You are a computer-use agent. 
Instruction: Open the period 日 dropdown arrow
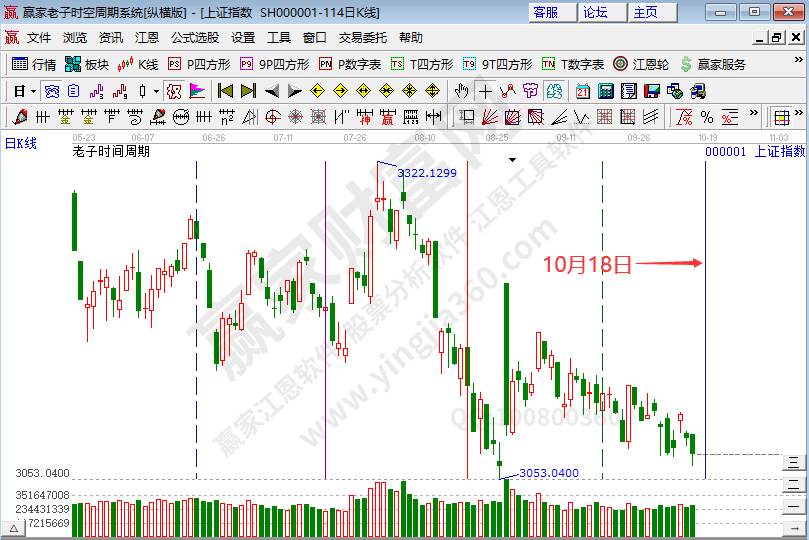click(x=33, y=91)
